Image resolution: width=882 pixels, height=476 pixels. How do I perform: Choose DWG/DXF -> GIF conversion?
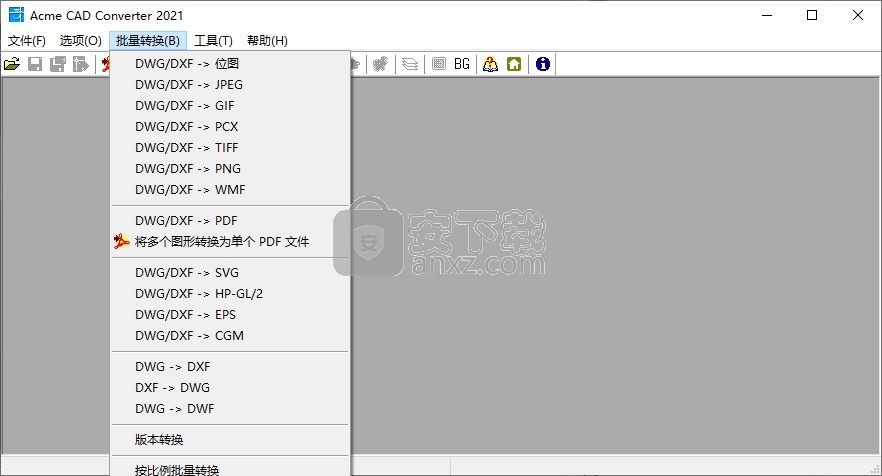click(x=231, y=106)
